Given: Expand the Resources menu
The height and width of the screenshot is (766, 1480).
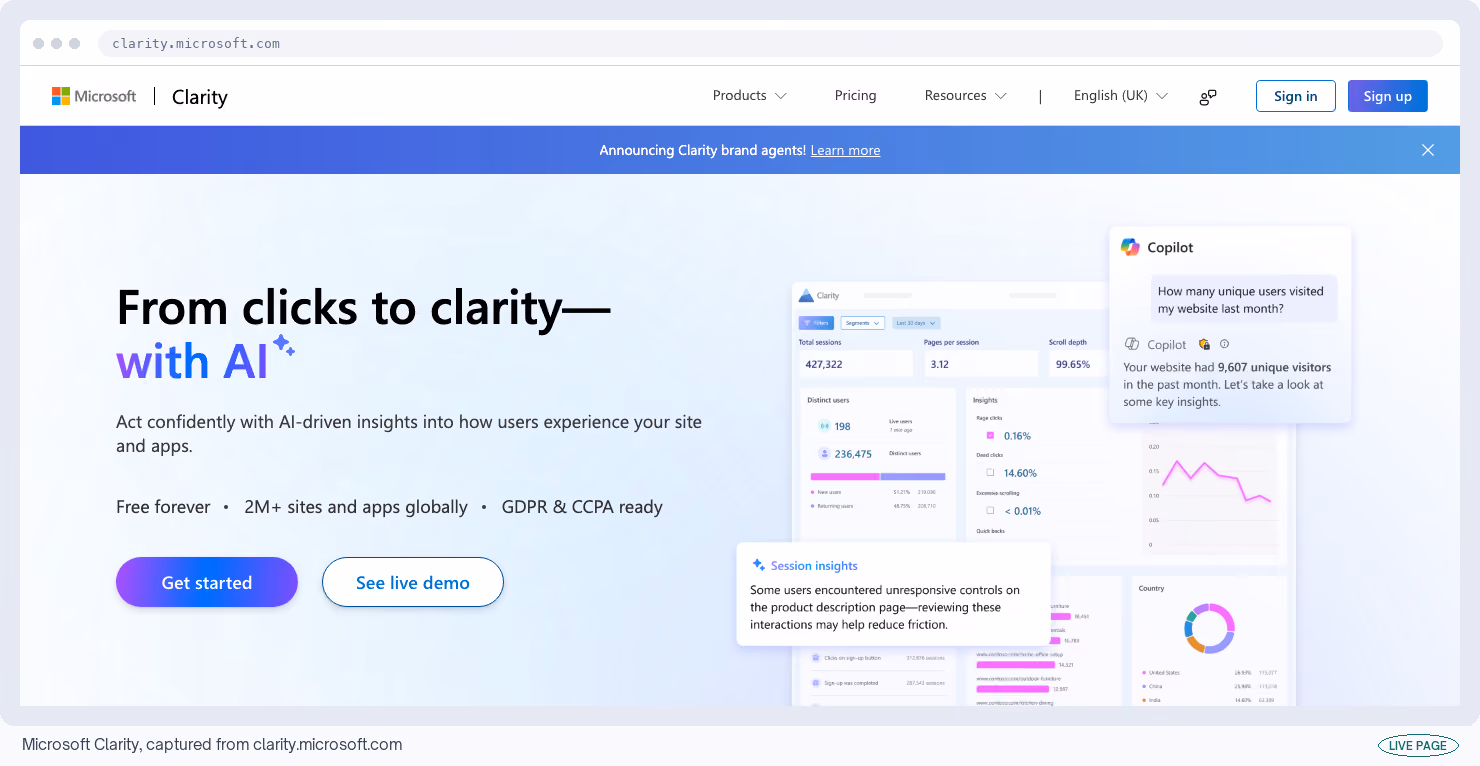Looking at the screenshot, I should click(965, 96).
